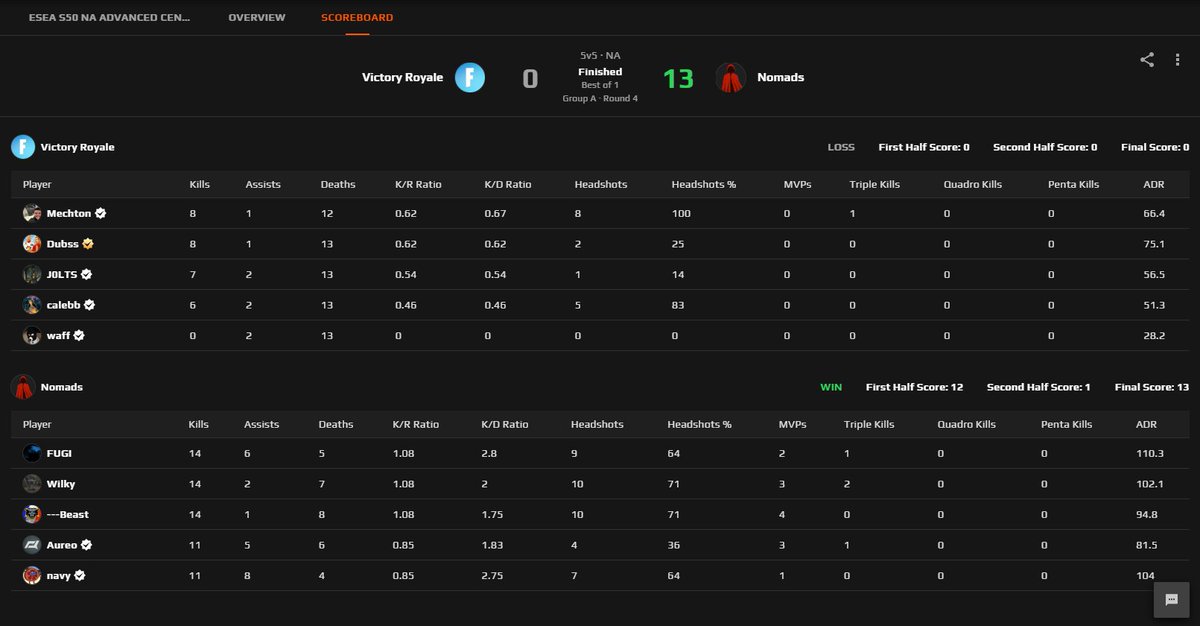Click the green WIN label

831,387
